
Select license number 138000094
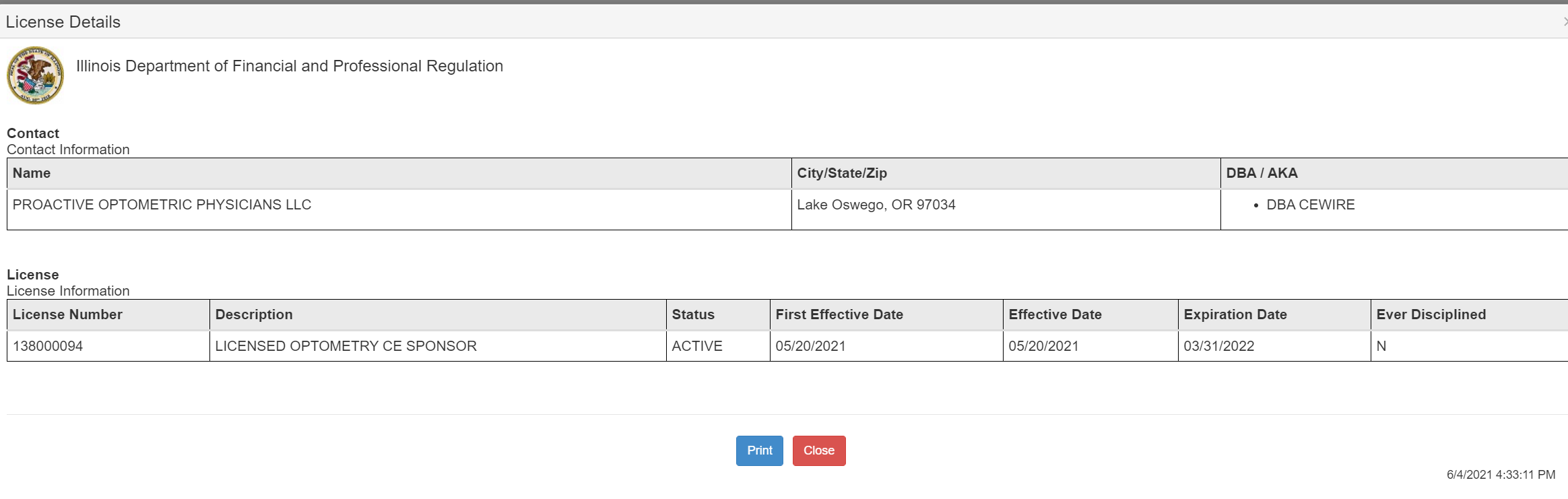coord(48,346)
